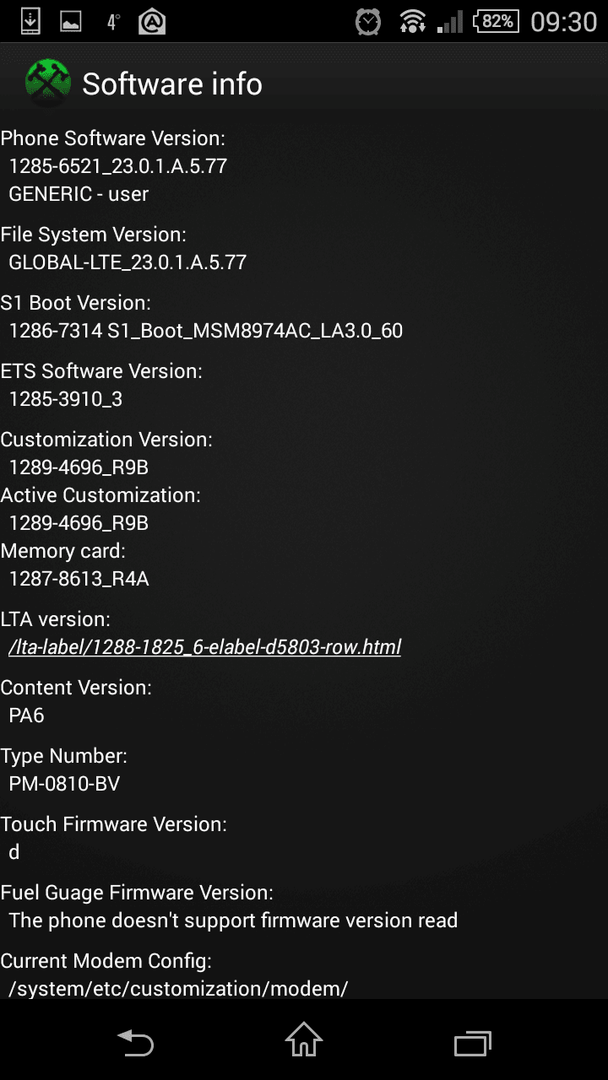Tap the cellular signal strength icon
This screenshot has height=1080, width=608.
(450, 22)
